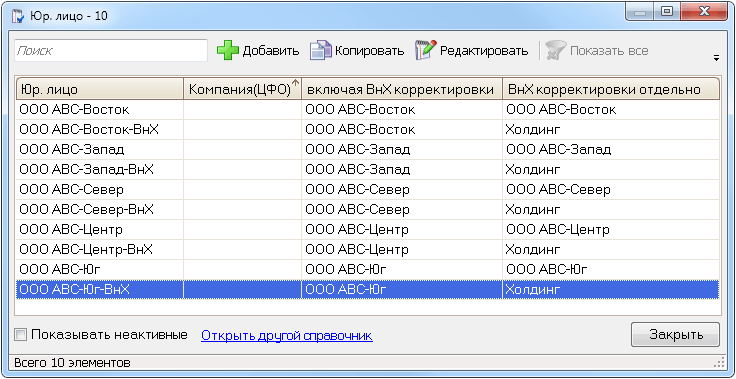Focus the Поиск search field

click(111, 51)
